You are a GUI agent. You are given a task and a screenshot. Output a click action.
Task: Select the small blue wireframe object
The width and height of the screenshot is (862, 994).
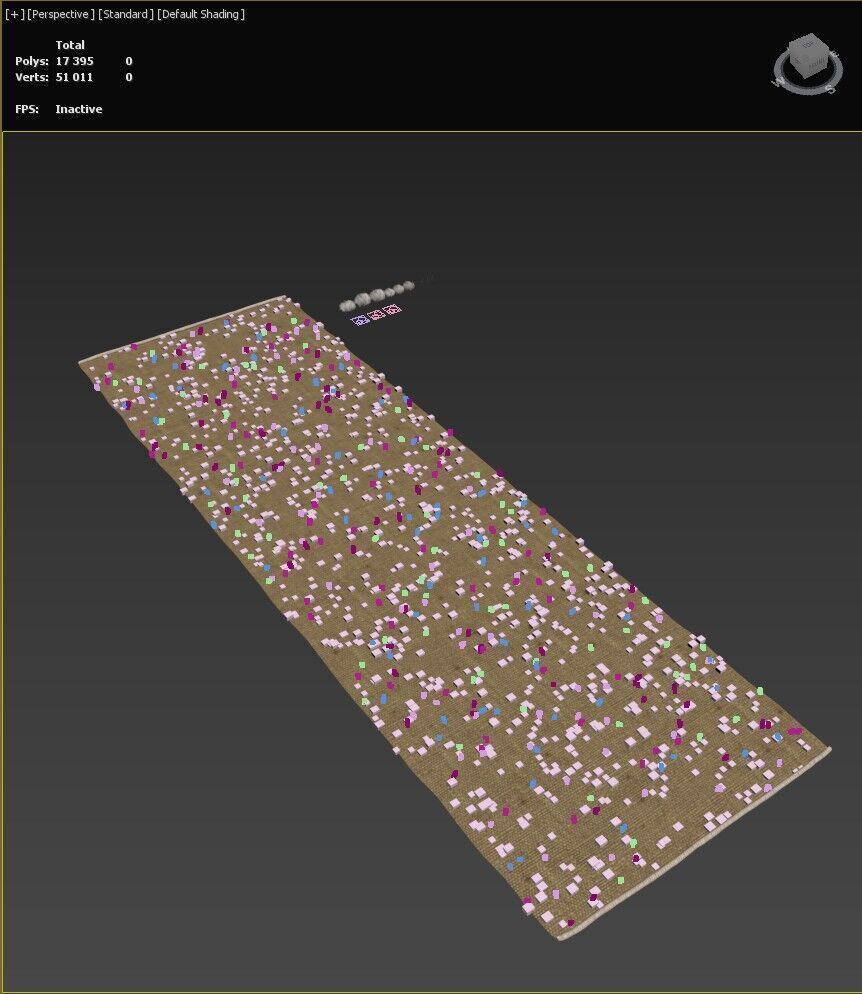tap(360, 320)
